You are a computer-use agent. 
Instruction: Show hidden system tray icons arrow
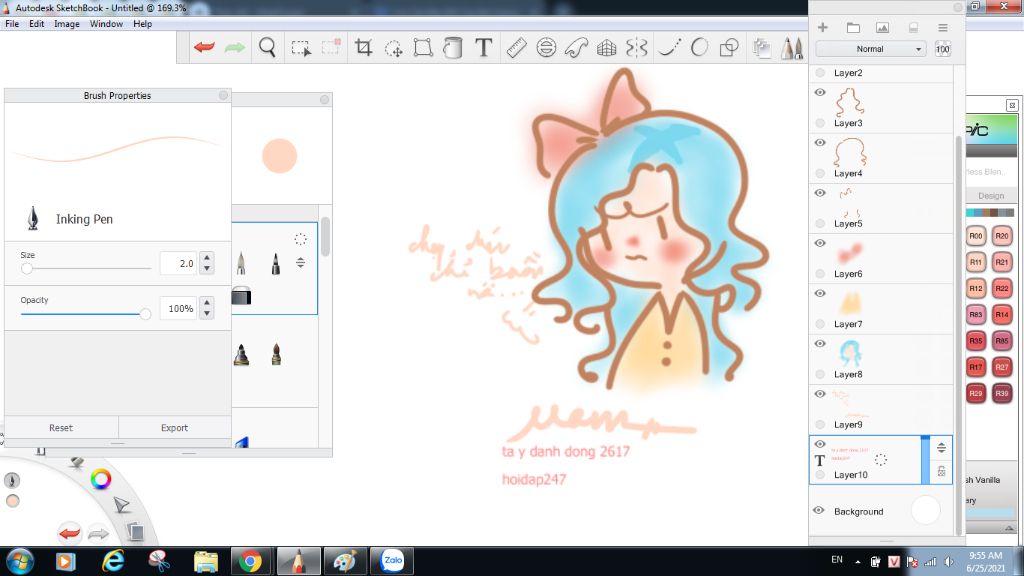pyautogui.click(x=857, y=562)
